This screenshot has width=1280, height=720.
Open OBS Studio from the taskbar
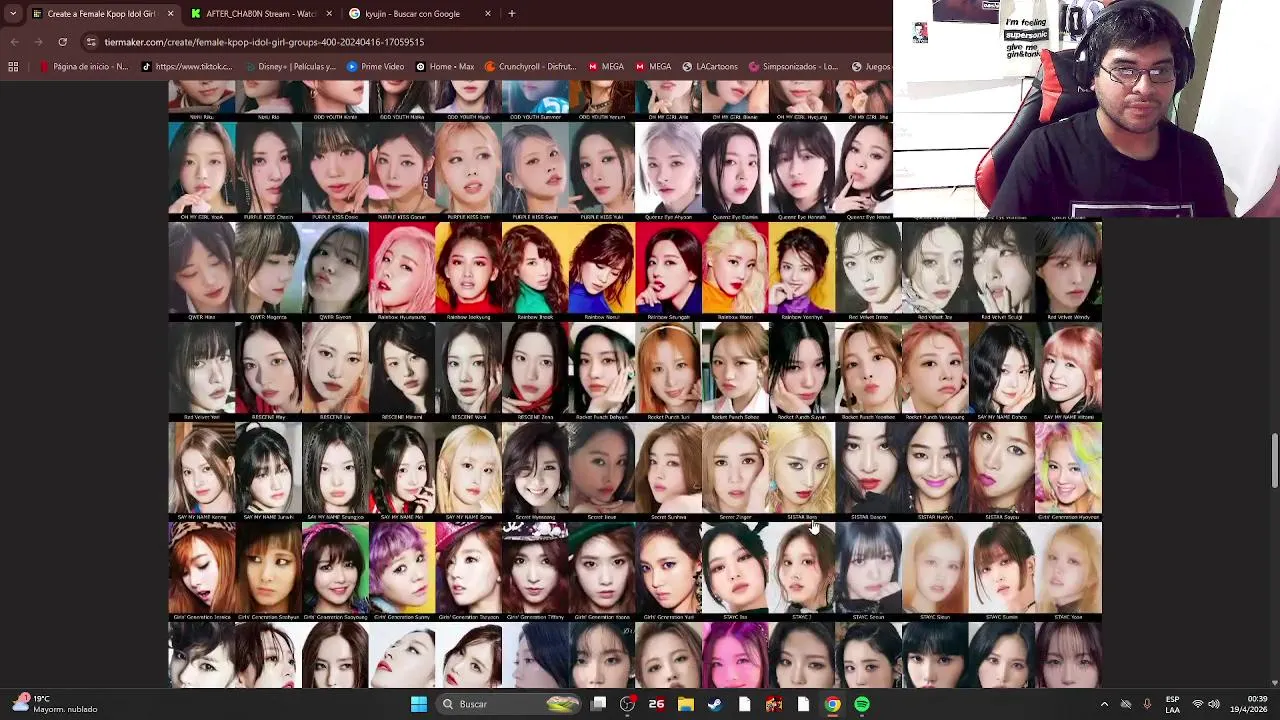(627, 704)
